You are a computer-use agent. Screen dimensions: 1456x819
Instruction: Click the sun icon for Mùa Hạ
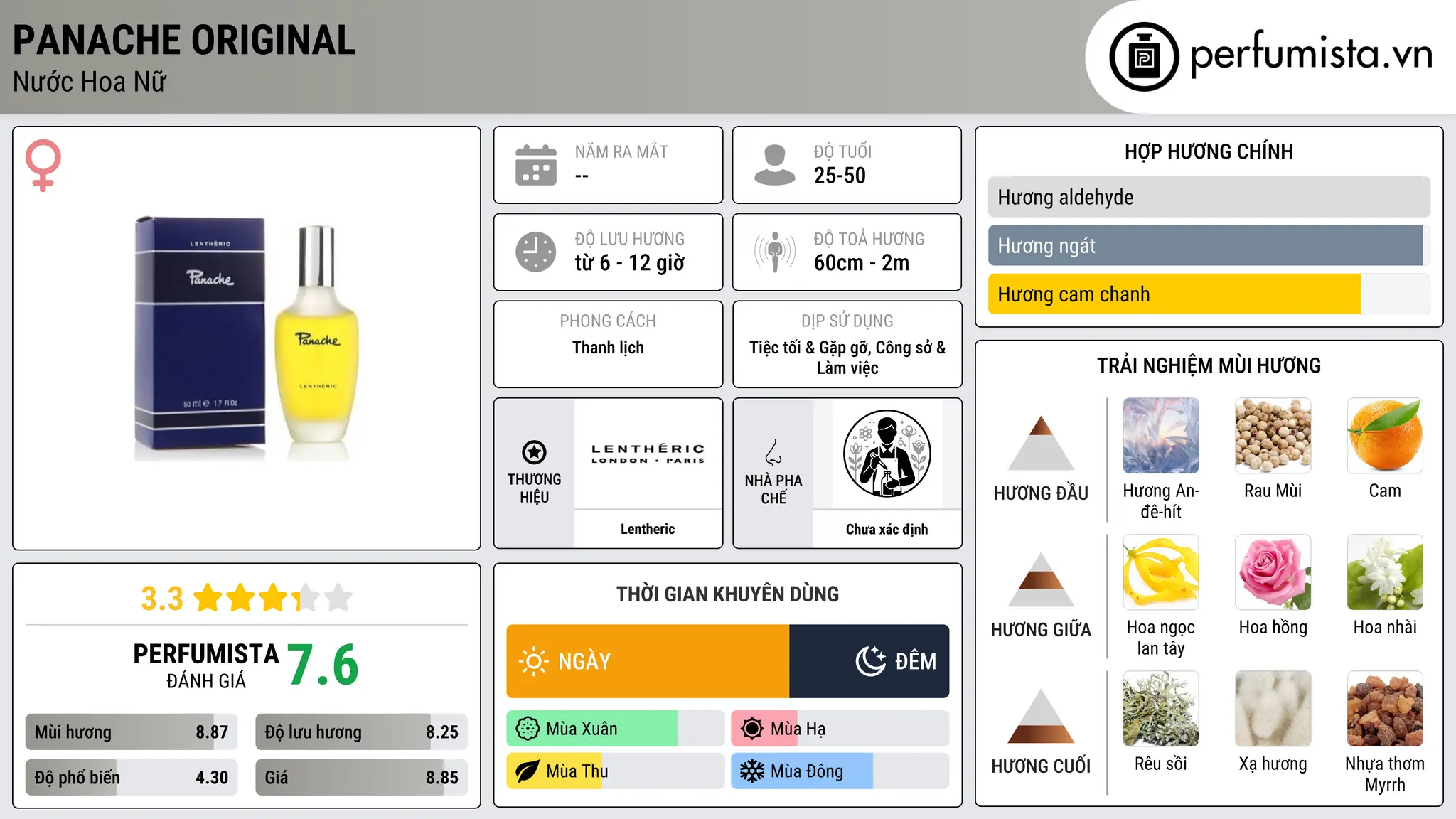[752, 729]
